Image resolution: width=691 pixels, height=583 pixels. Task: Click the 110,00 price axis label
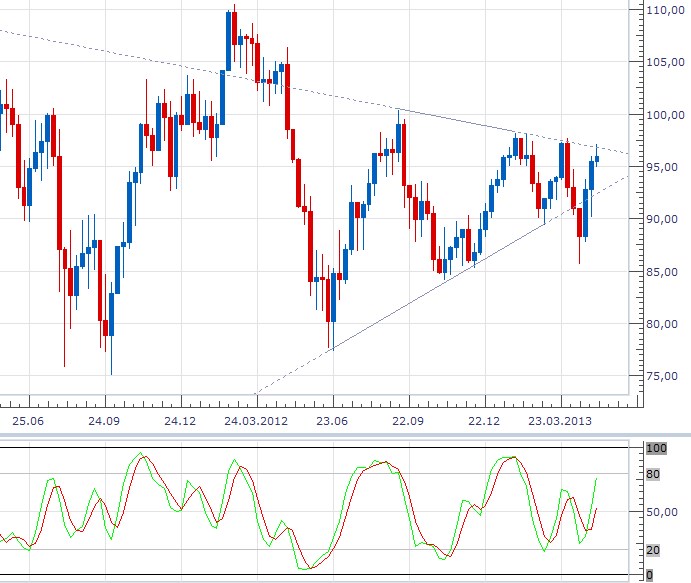pyautogui.click(x=661, y=10)
